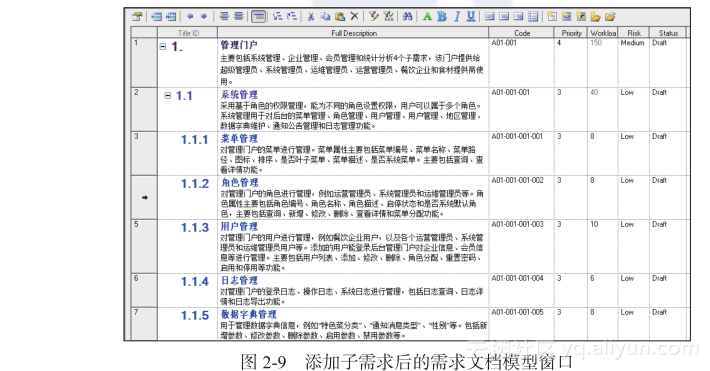The image size is (710, 371).
Task: Toggle Italic formatting I icon
Action: click(x=457, y=17)
